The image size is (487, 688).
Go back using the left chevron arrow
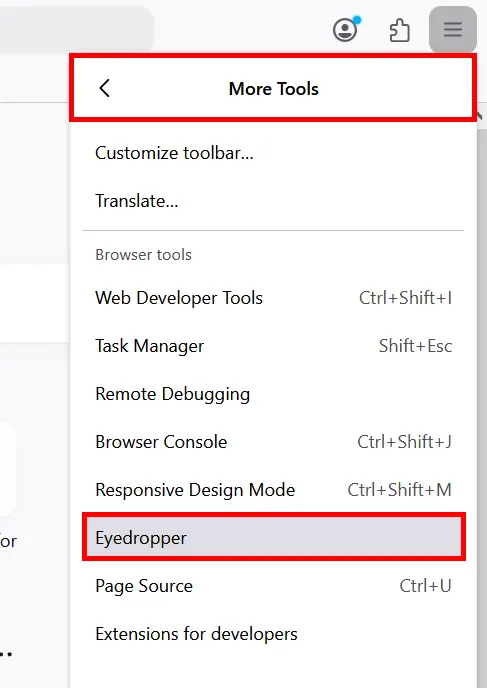[104, 88]
